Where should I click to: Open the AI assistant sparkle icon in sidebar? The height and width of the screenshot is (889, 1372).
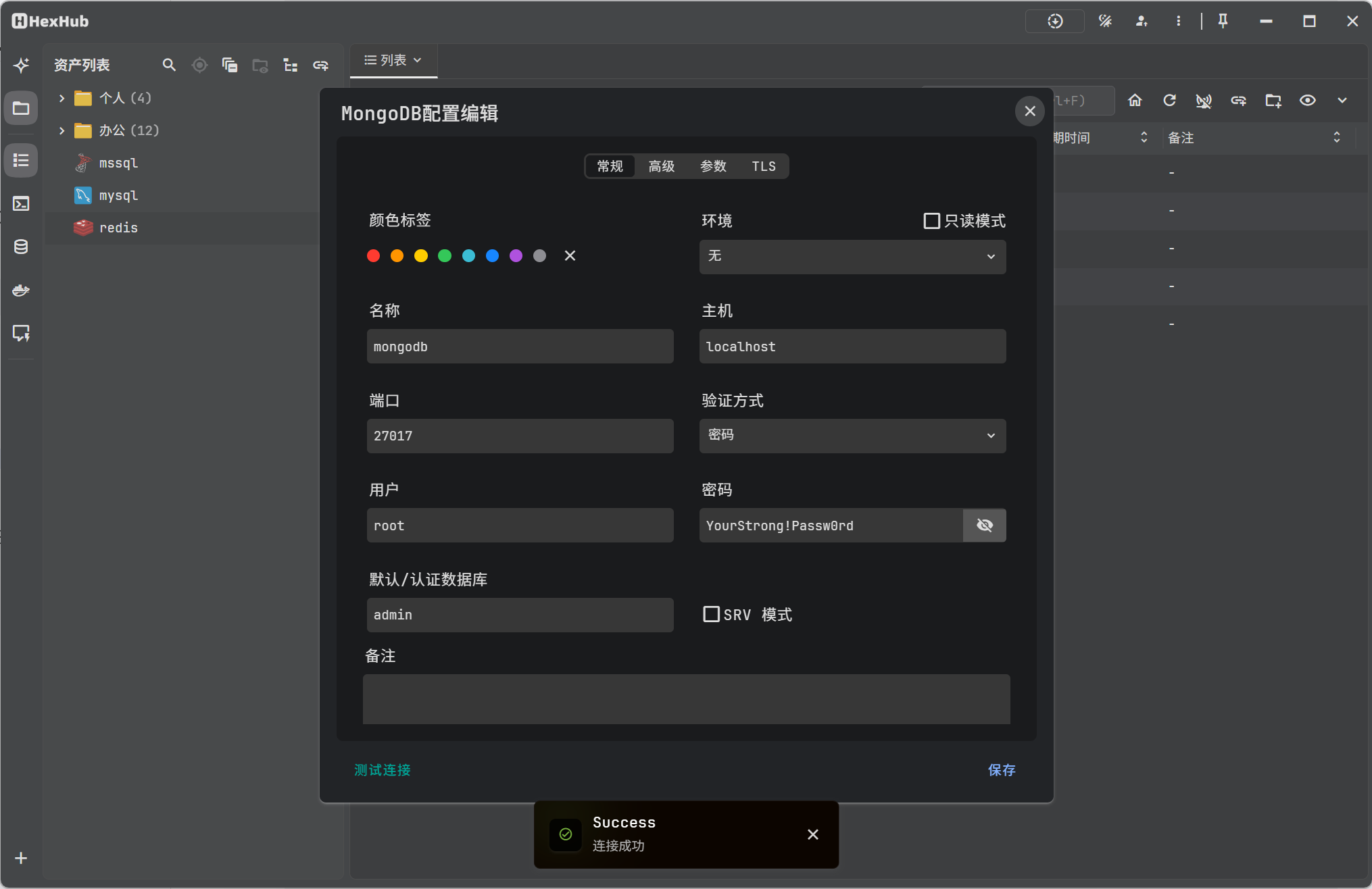click(21, 66)
